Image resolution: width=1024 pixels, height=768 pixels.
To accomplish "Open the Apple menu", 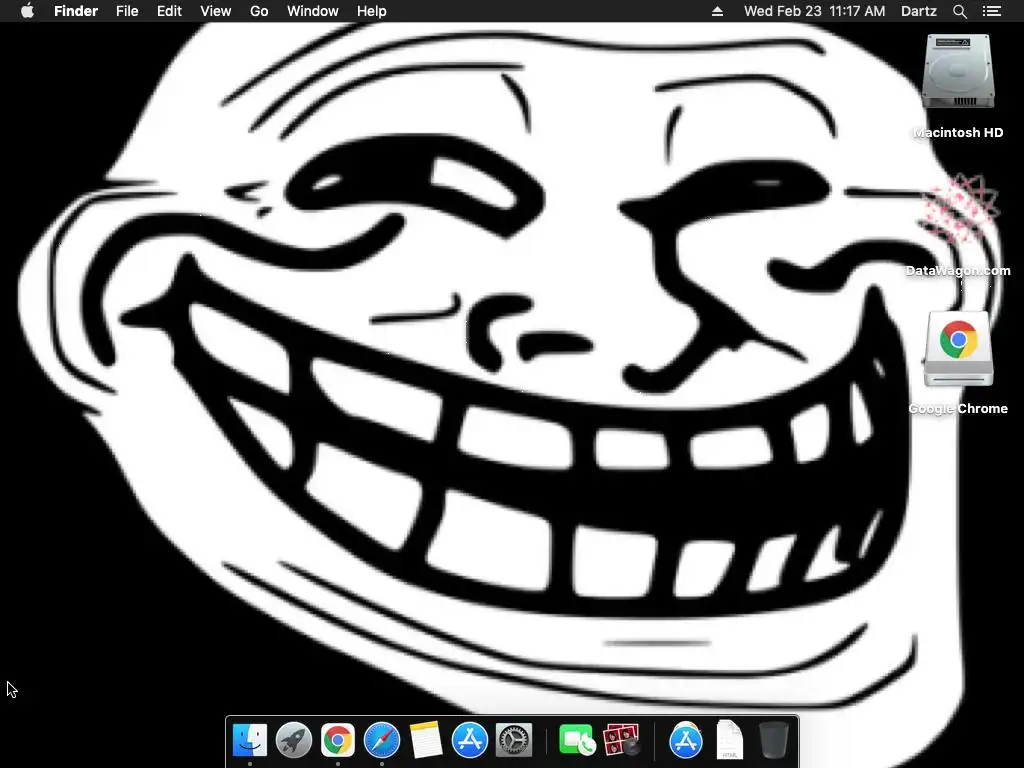I will [x=27, y=11].
